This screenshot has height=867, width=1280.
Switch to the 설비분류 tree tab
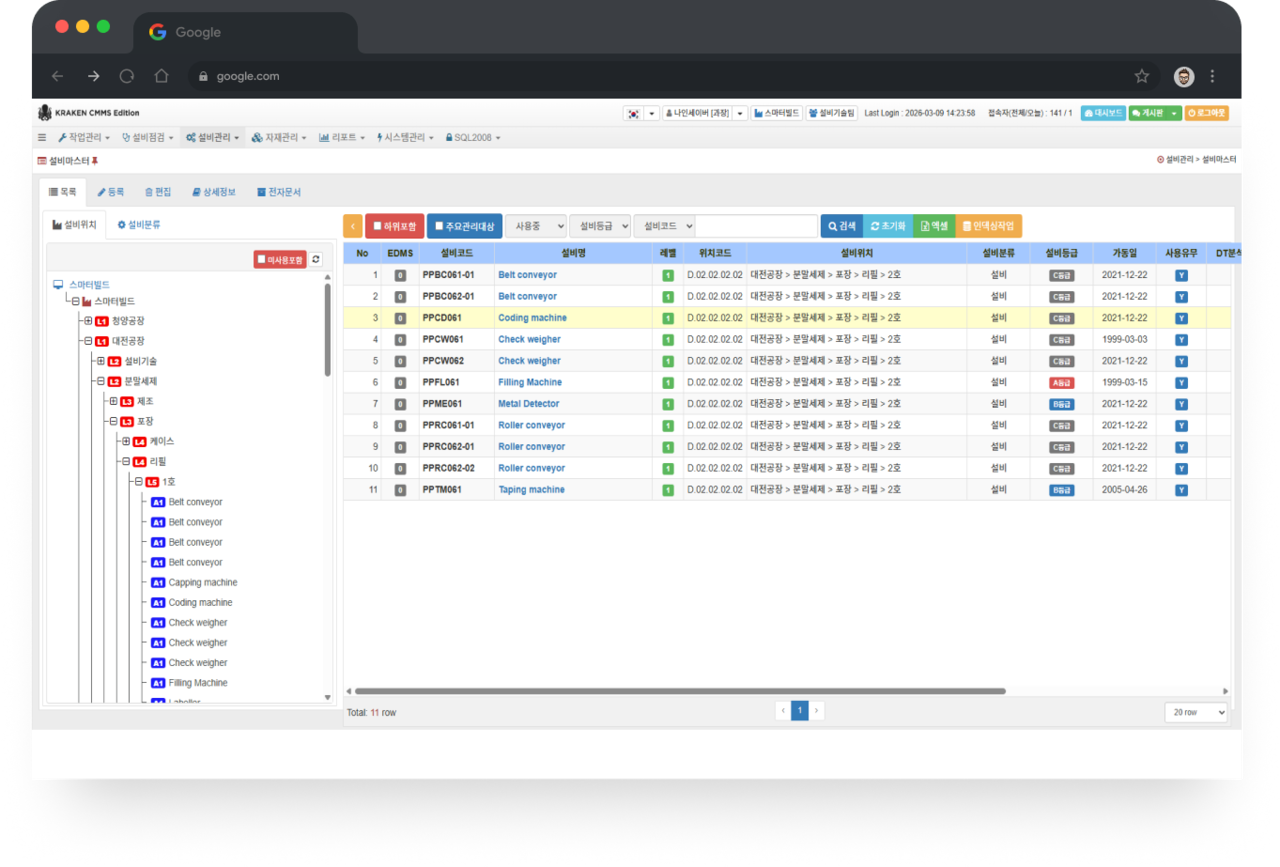tap(139, 225)
